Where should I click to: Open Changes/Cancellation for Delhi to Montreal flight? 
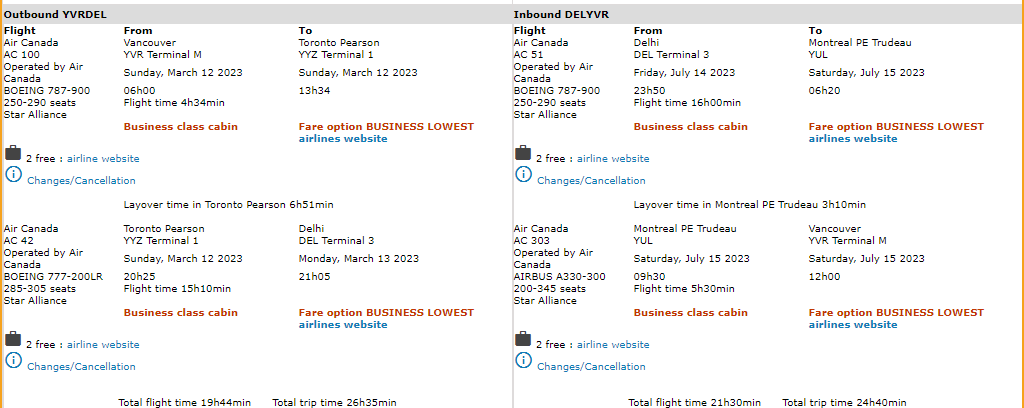pos(591,181)
